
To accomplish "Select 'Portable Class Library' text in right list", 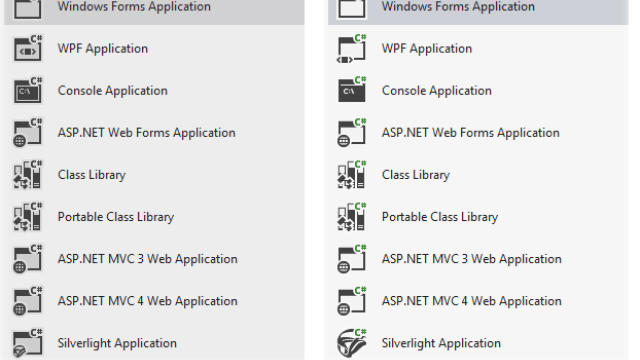I will point(440,217).
